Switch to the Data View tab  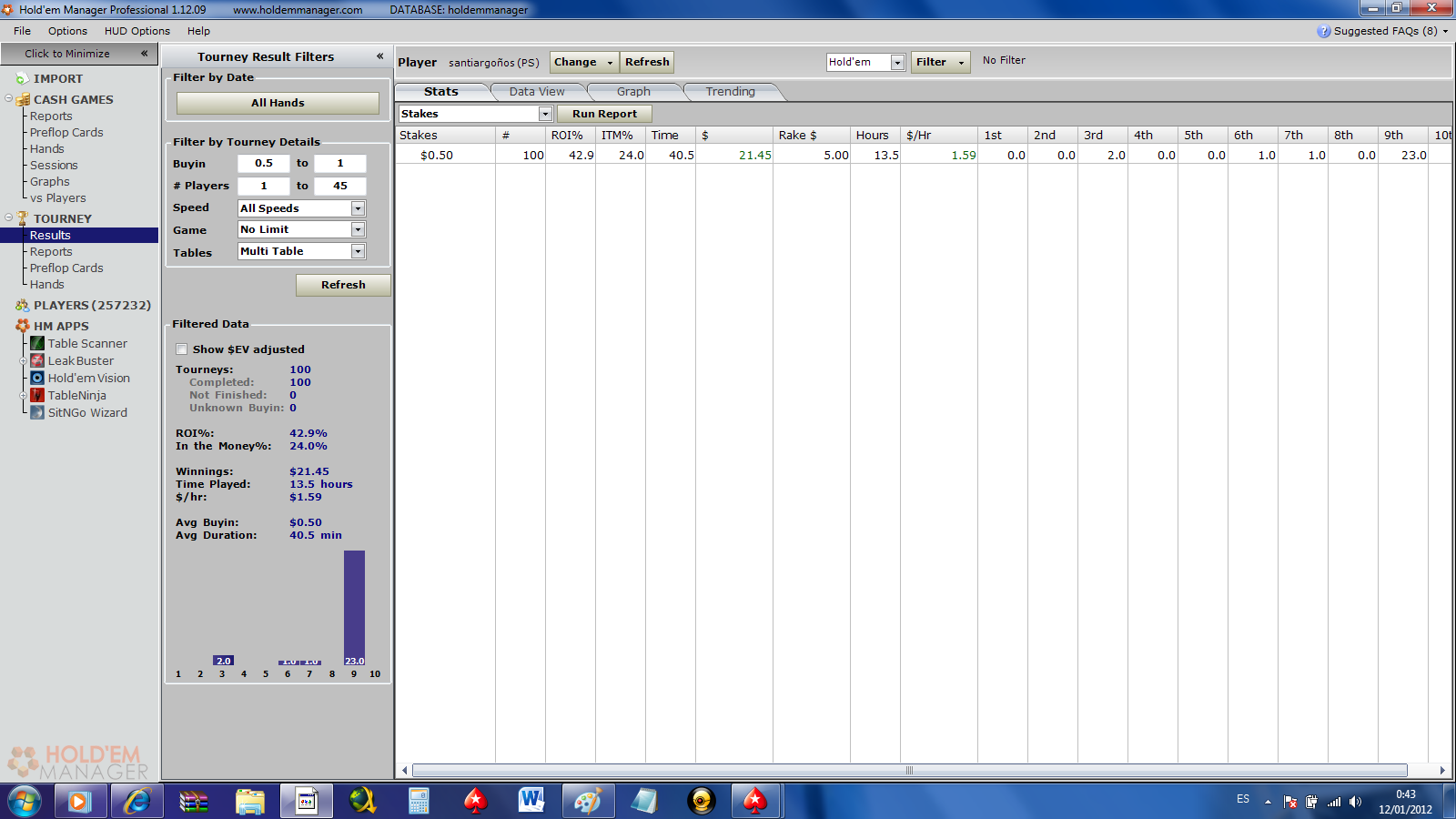pyautogui.click(x=537, y=92)
